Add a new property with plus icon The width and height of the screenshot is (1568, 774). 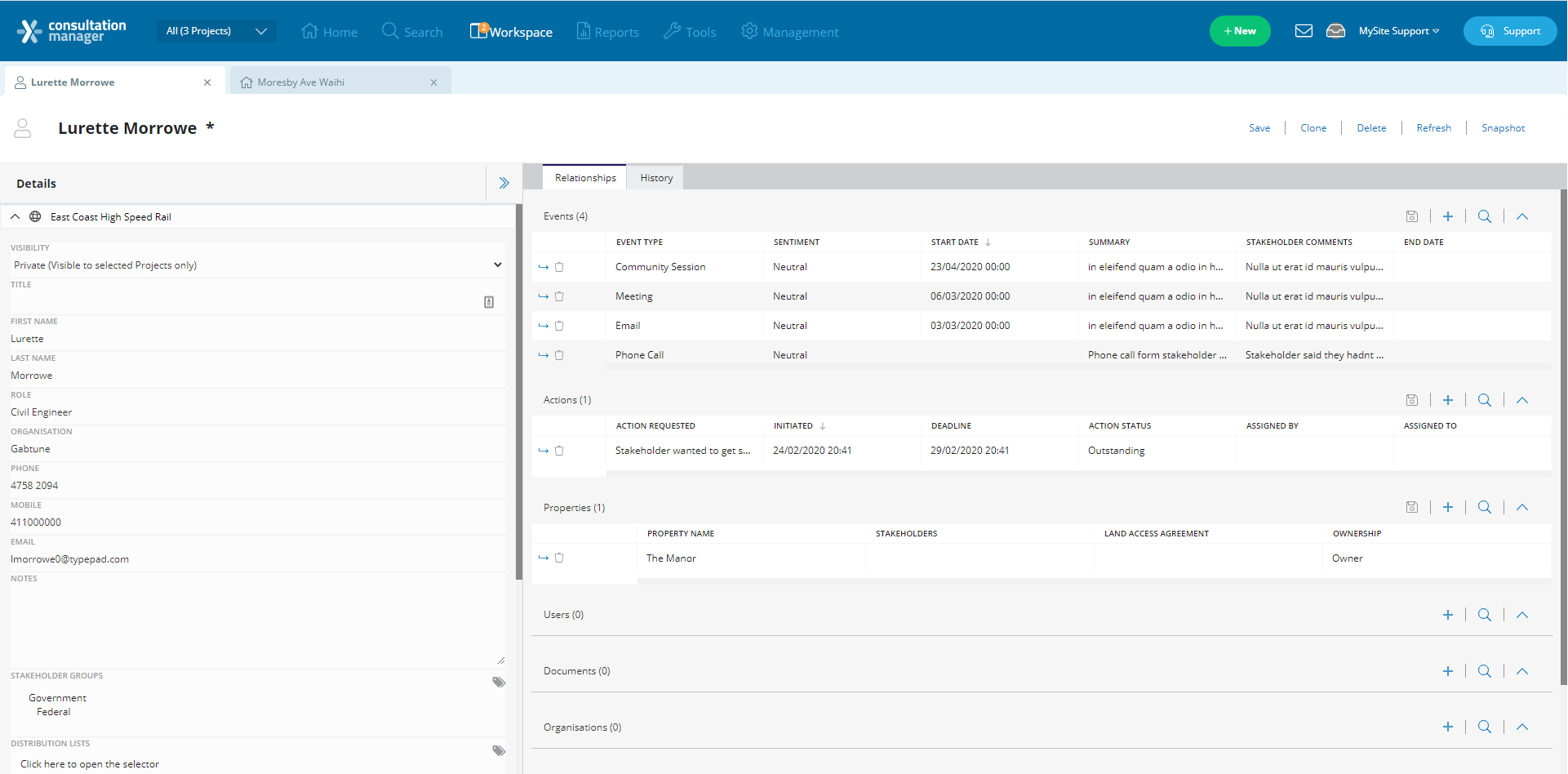pos(1448,507)
